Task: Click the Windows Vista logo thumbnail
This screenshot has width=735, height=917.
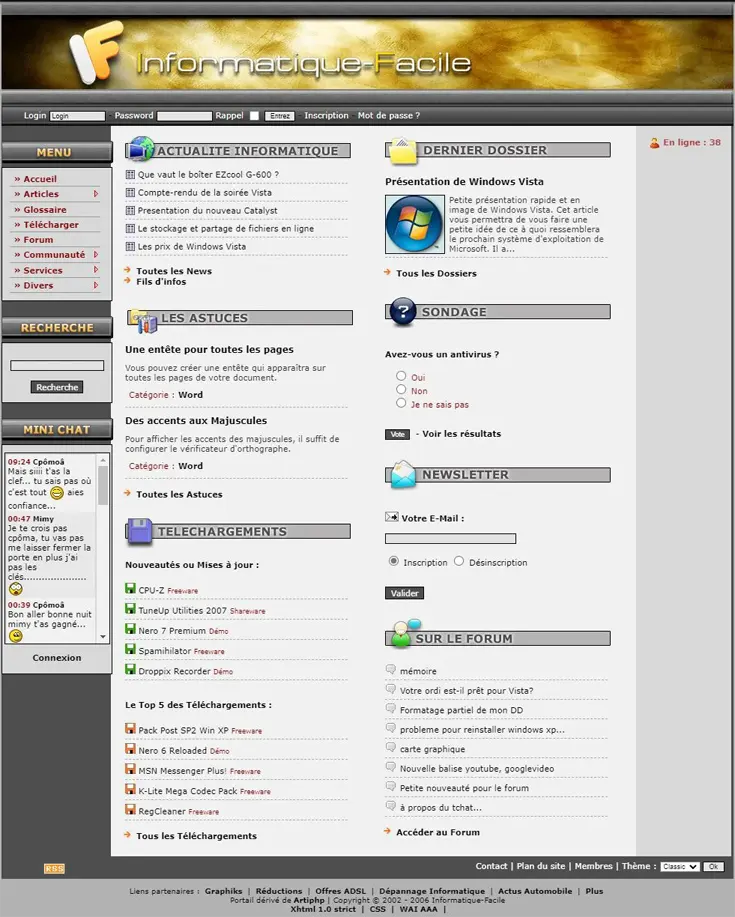Action: click(414, 224)
